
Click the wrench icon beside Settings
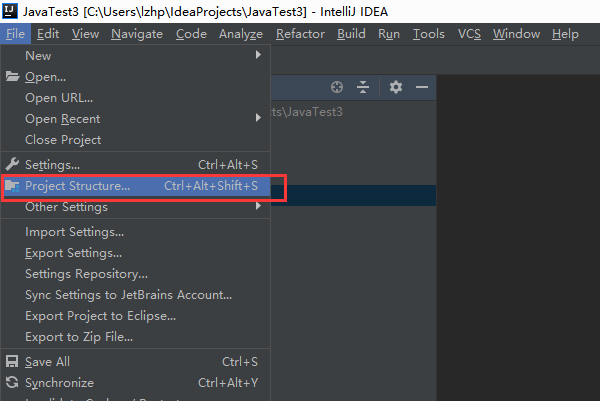[12, 165]
